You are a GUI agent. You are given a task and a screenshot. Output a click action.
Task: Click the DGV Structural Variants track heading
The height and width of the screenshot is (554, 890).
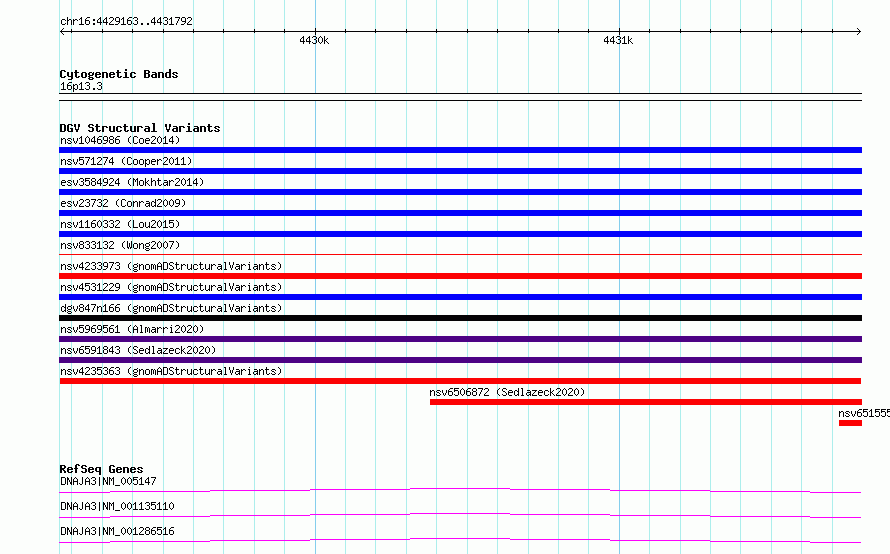(x=140, y=128)
